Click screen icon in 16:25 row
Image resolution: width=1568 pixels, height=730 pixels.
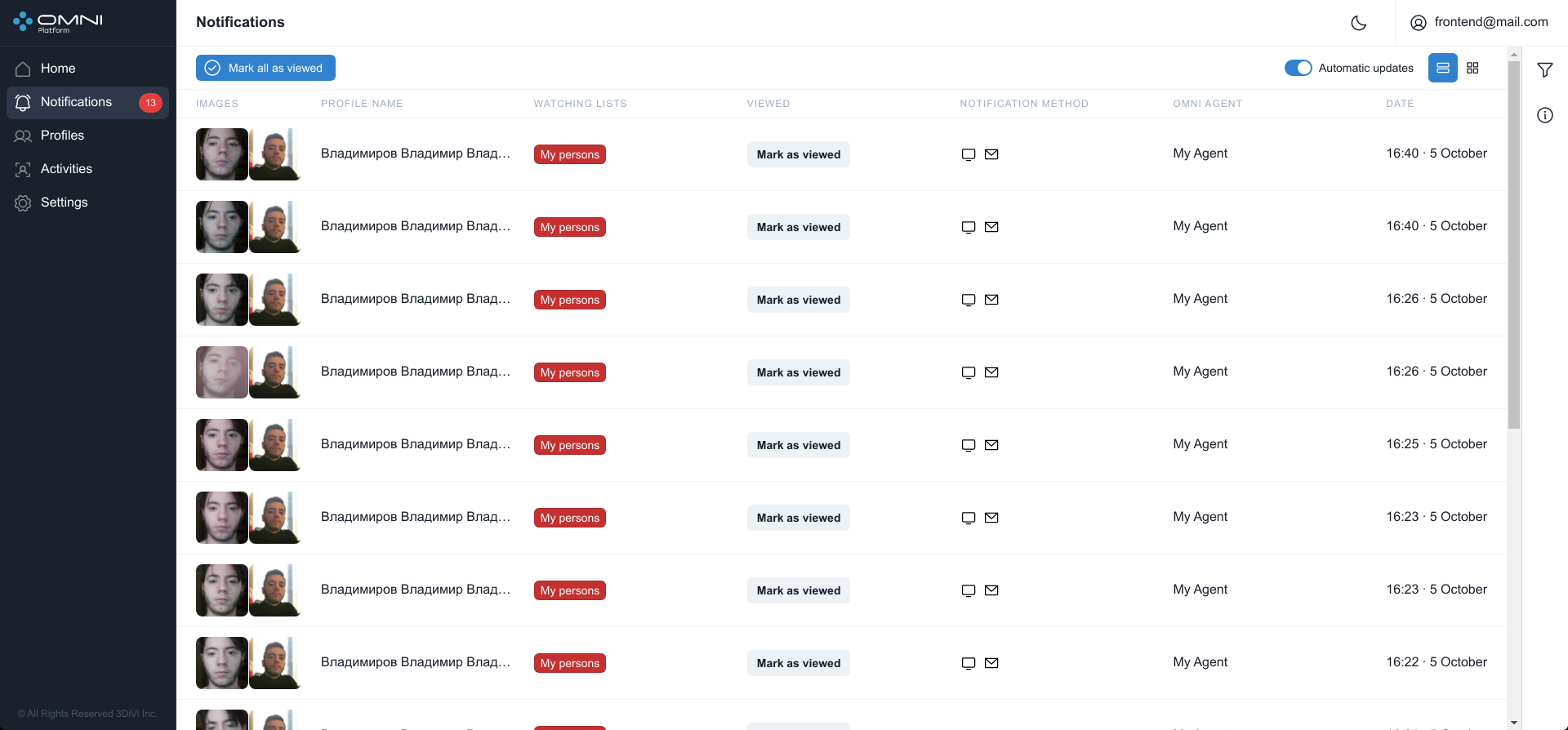coord(969,445)
